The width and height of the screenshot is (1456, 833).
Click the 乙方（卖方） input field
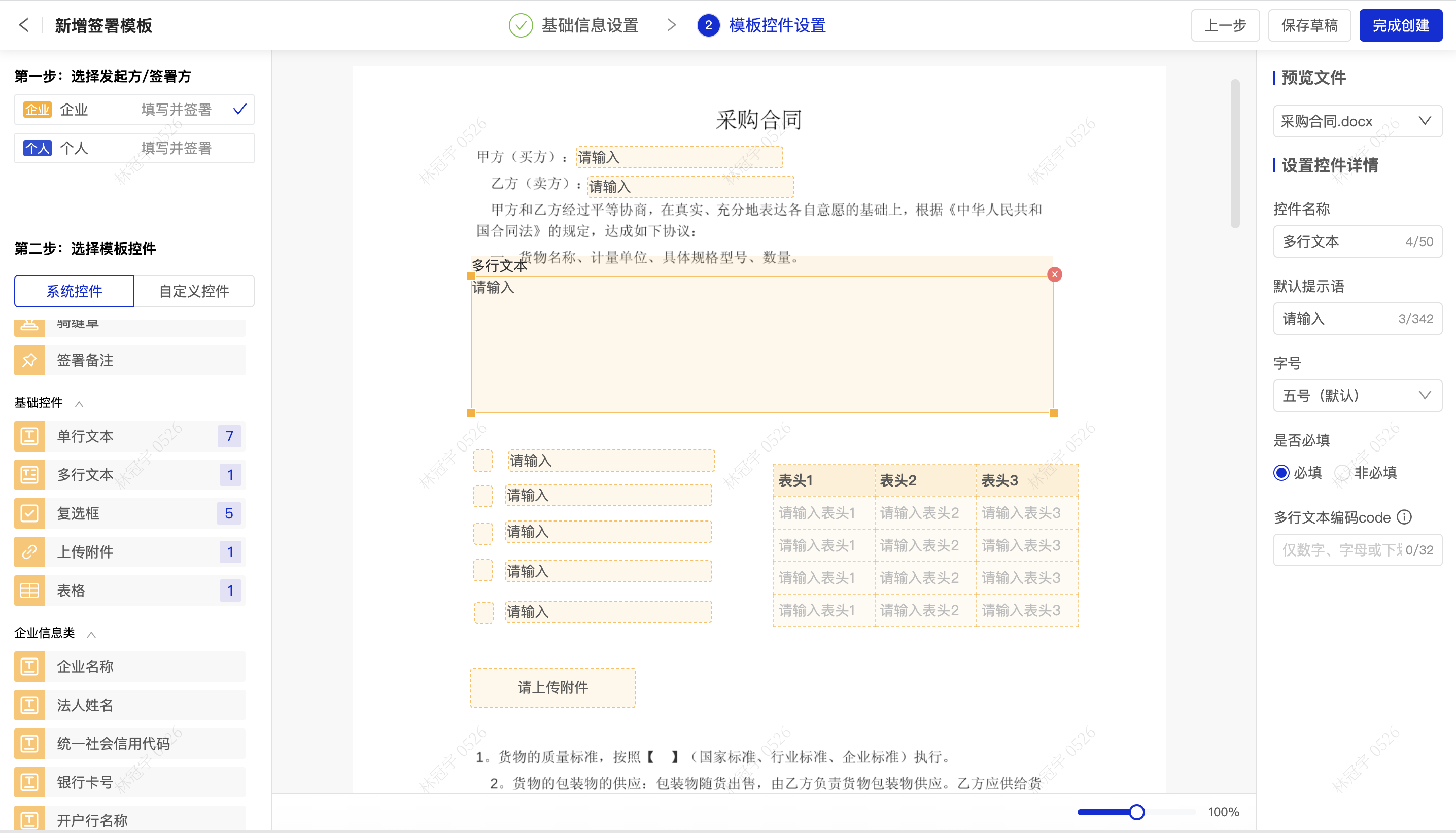[690, 187]
